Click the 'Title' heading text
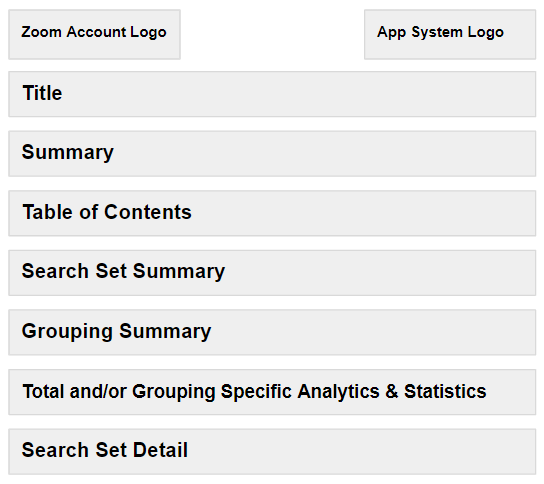This screenshot has width=544, height=484. (x=42, y=93)
